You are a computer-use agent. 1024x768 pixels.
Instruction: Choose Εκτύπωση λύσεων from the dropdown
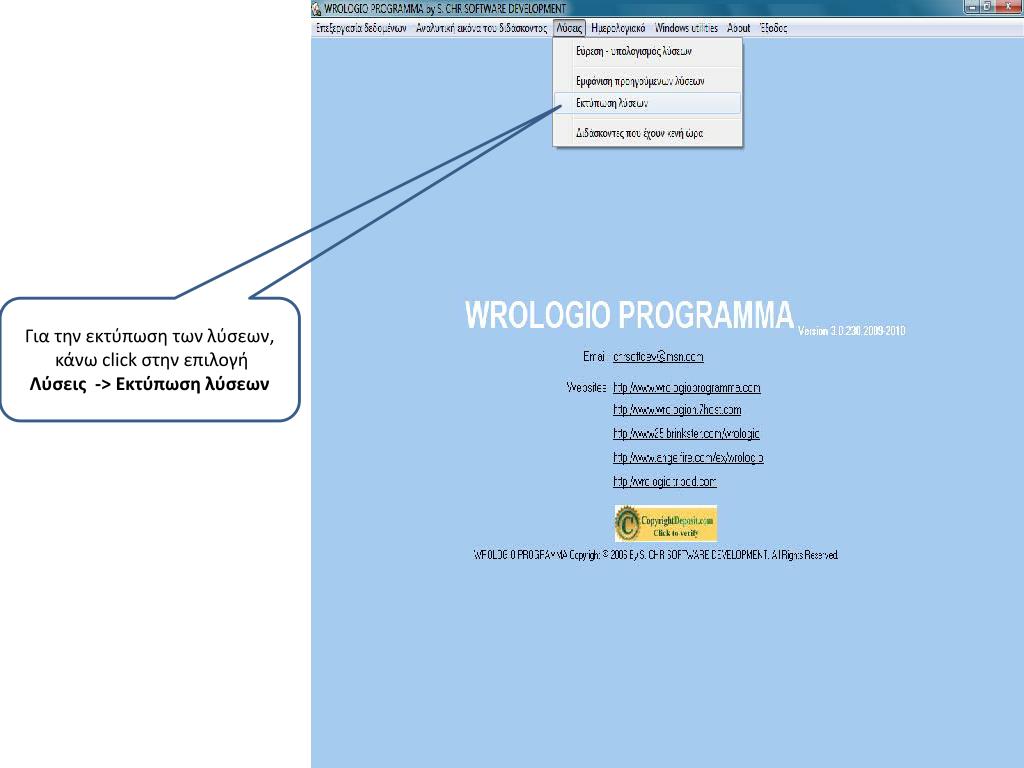pyautogui.click(x=647, y=103)
